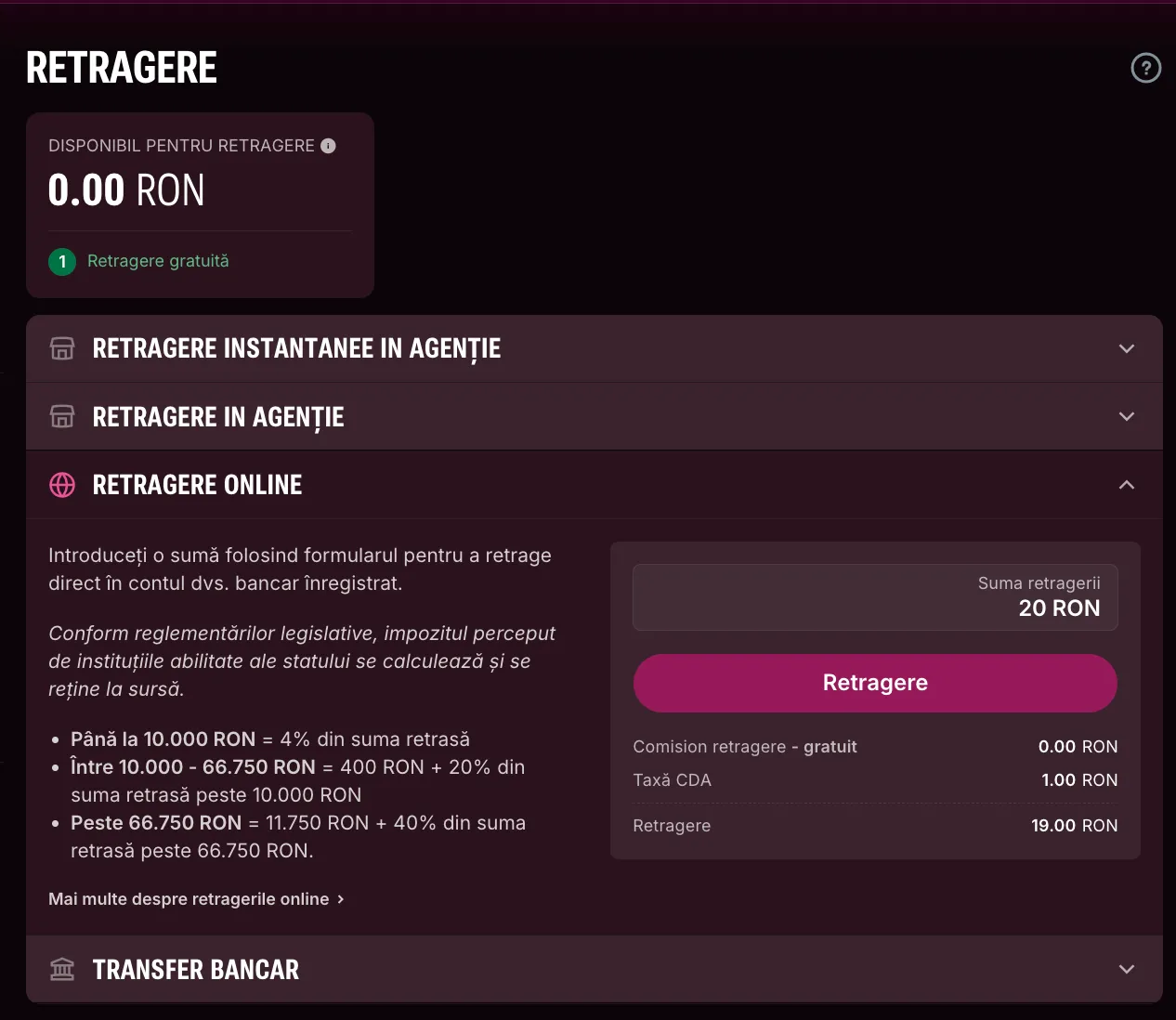Select the globe icon next to RETRAGERE ONLINE
This screenshot has width=1176, height=1020.
pos(61,484)
